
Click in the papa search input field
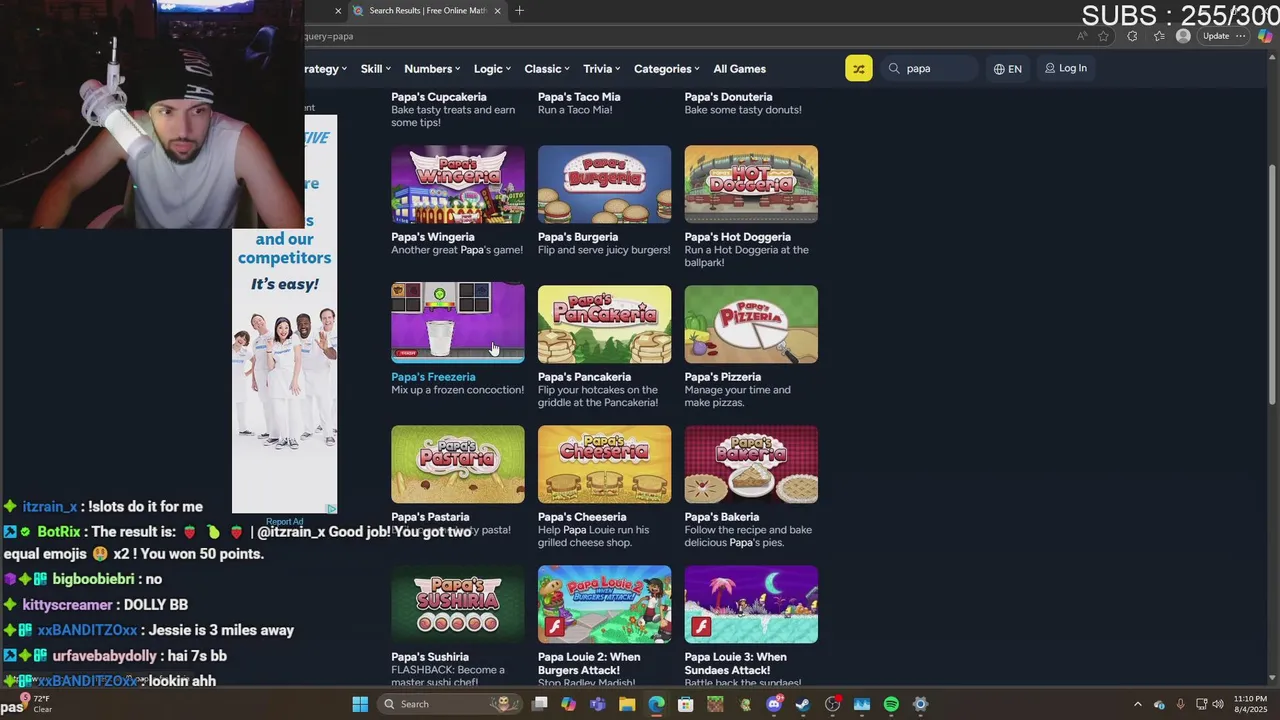(930, 69)
